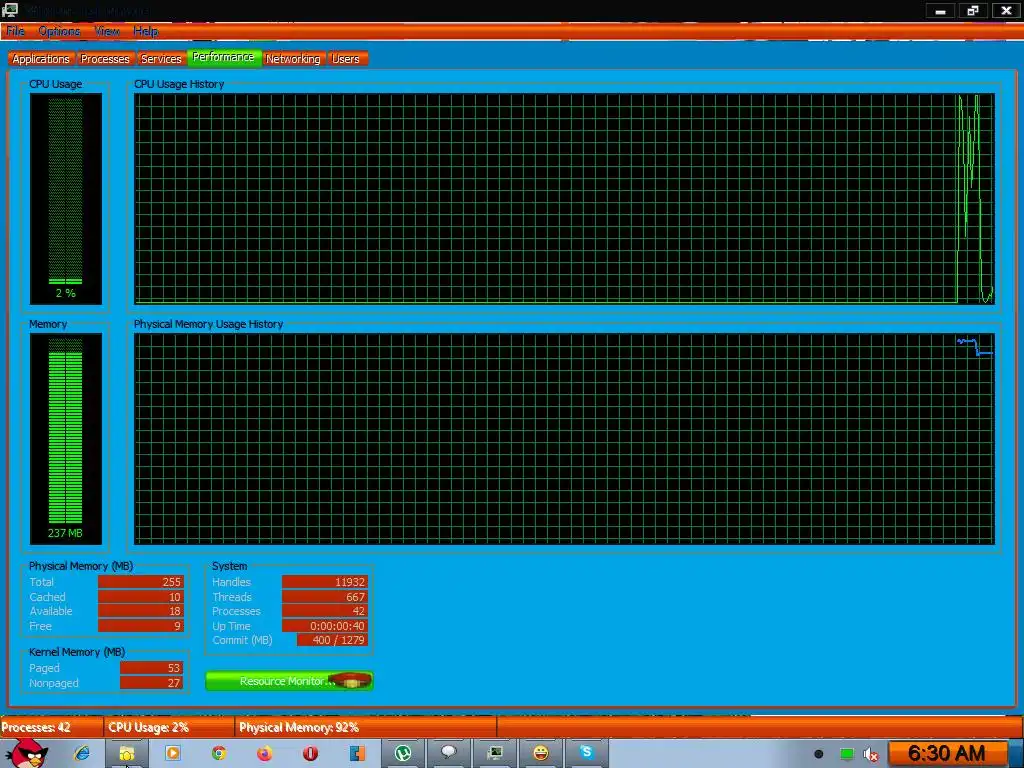Image resolution: width=1024 pixels, height=768 pixels.
Task: Minimize the Task Manager window
Action: pos(940,10)
